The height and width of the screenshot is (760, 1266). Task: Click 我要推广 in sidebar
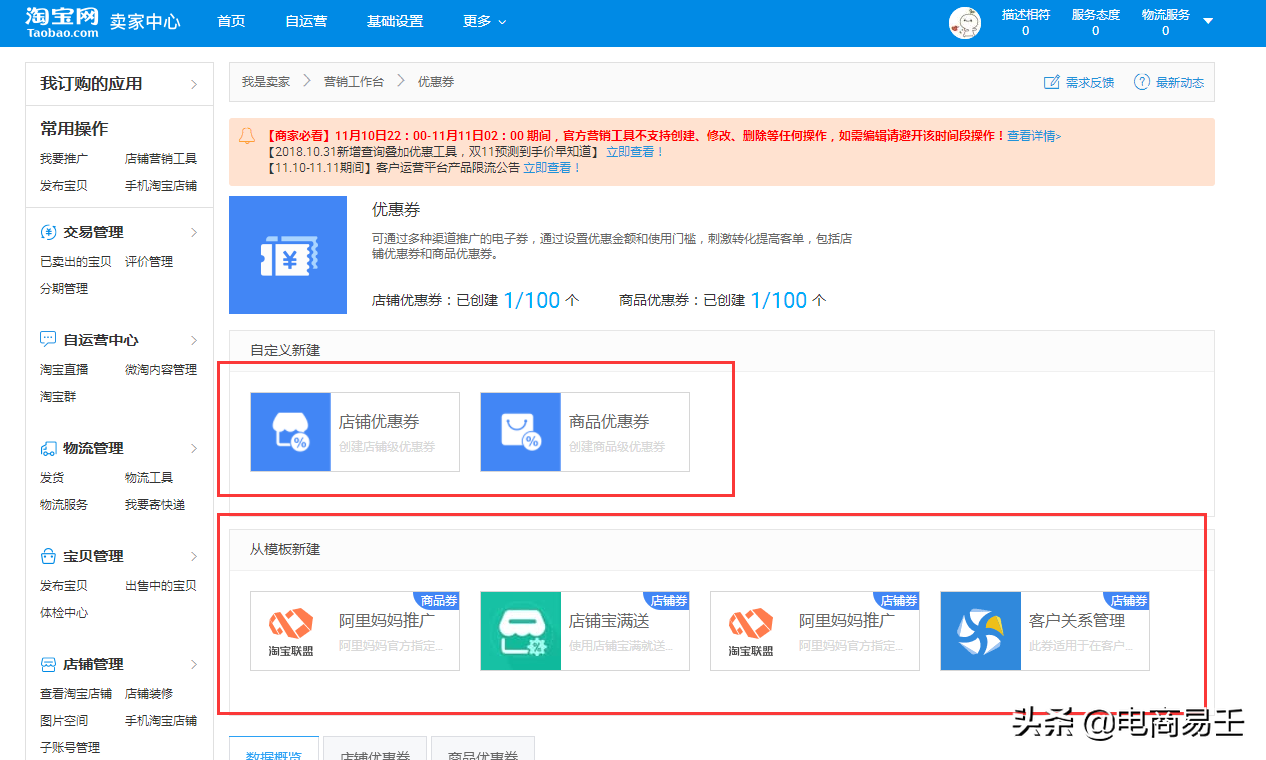tap(64, 158)
